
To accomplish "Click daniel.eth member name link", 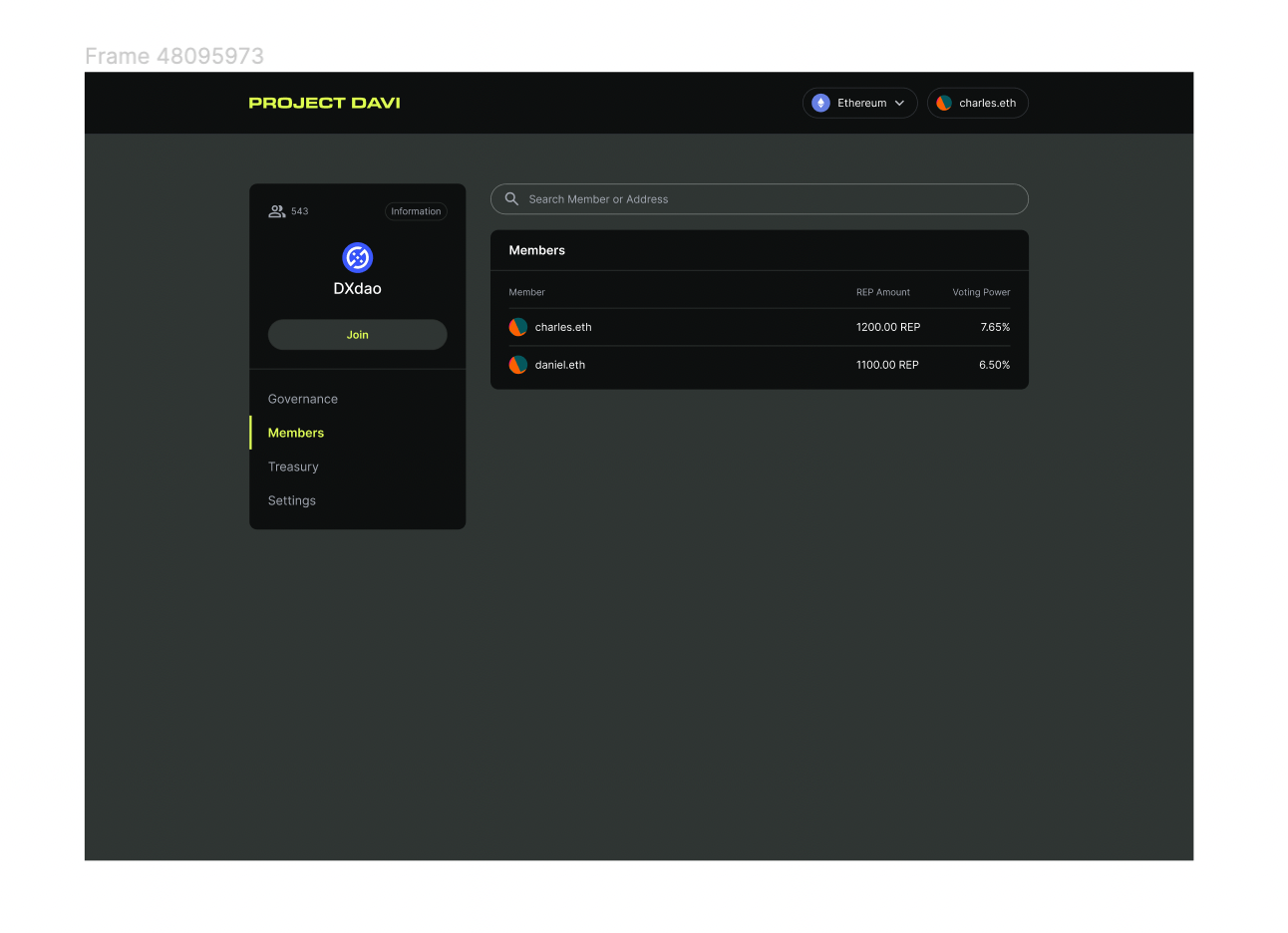I will click(x=560, y=364).
